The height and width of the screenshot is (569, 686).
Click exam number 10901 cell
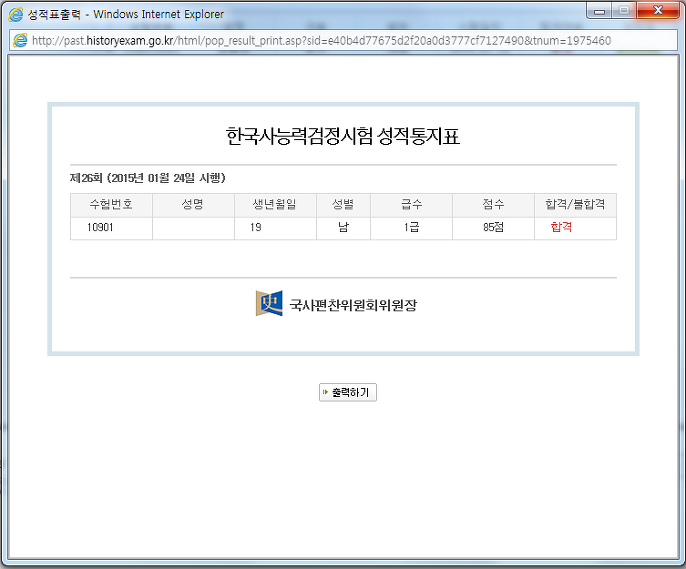(111, 228)
